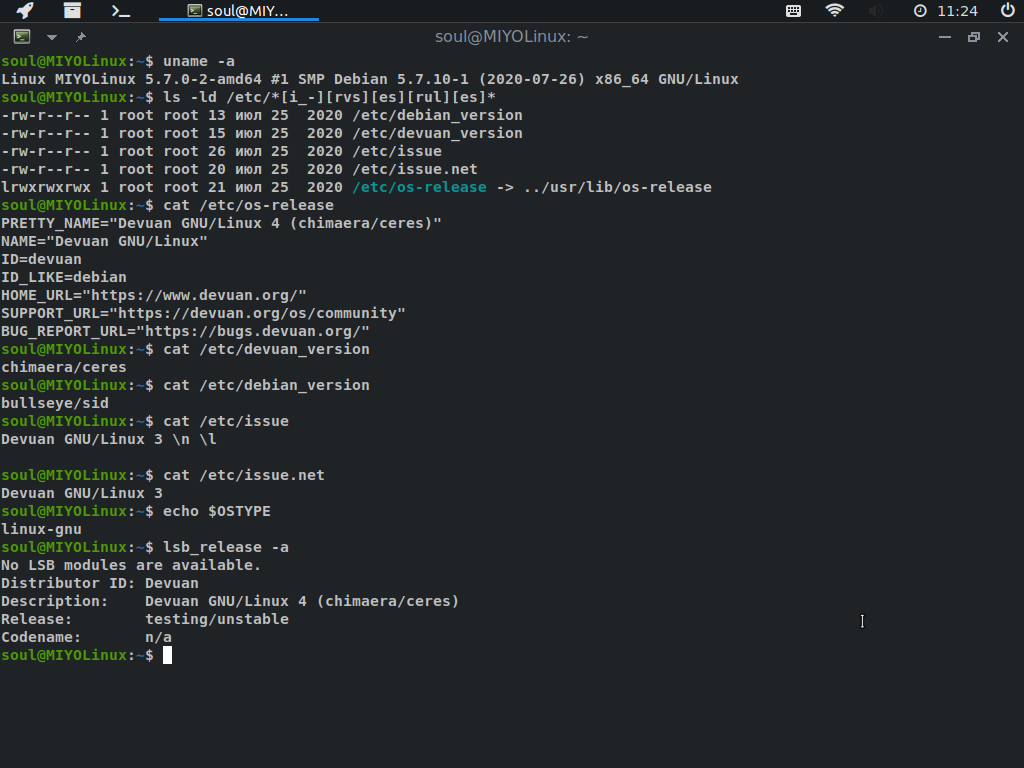The image size is (1024, 768).
Task: Click the ID_LIKE=debian line
Action: (64, 278)
